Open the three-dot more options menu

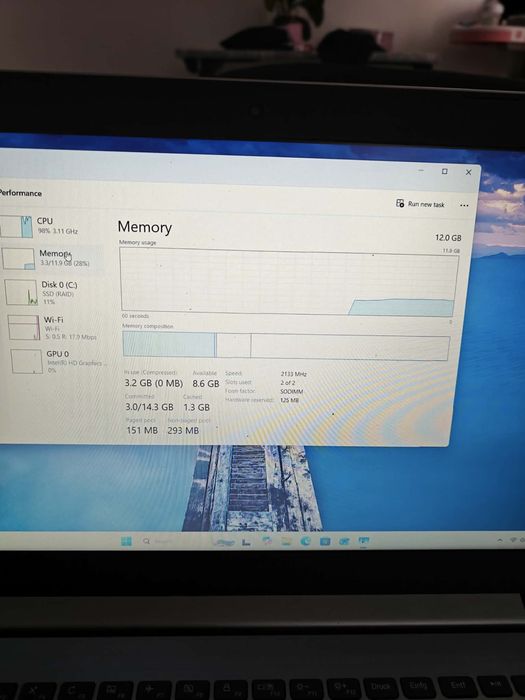pyautogui.click(x=464, y=205)
